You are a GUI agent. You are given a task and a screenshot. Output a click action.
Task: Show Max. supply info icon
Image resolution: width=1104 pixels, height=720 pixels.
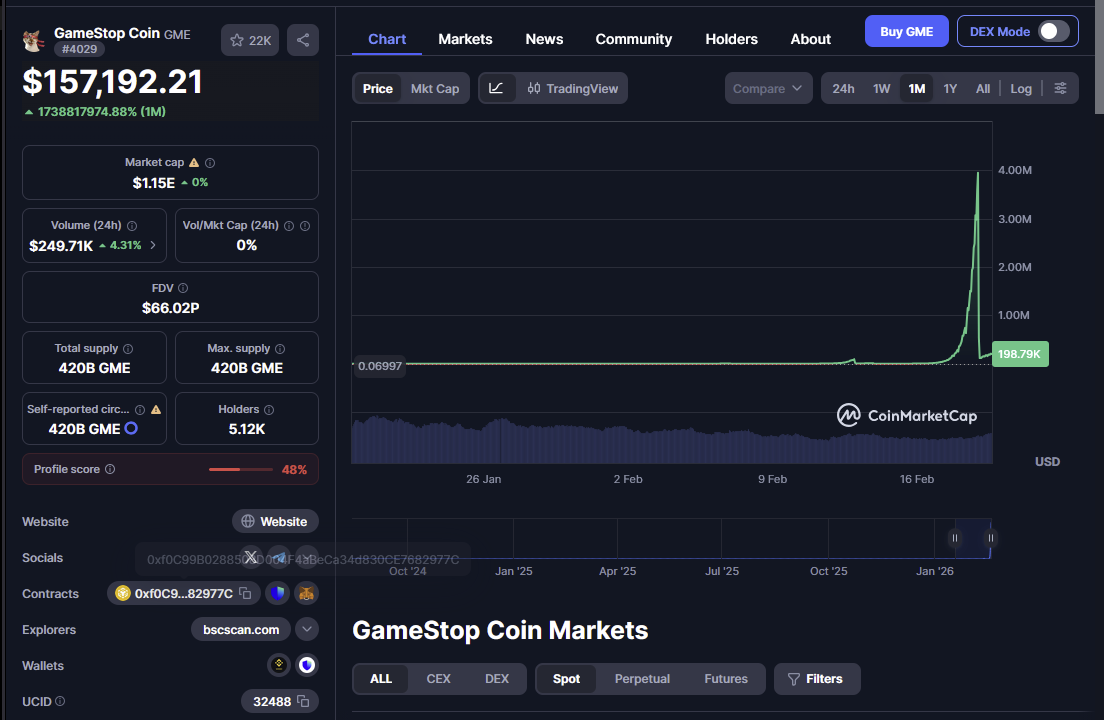pos(280,348)
